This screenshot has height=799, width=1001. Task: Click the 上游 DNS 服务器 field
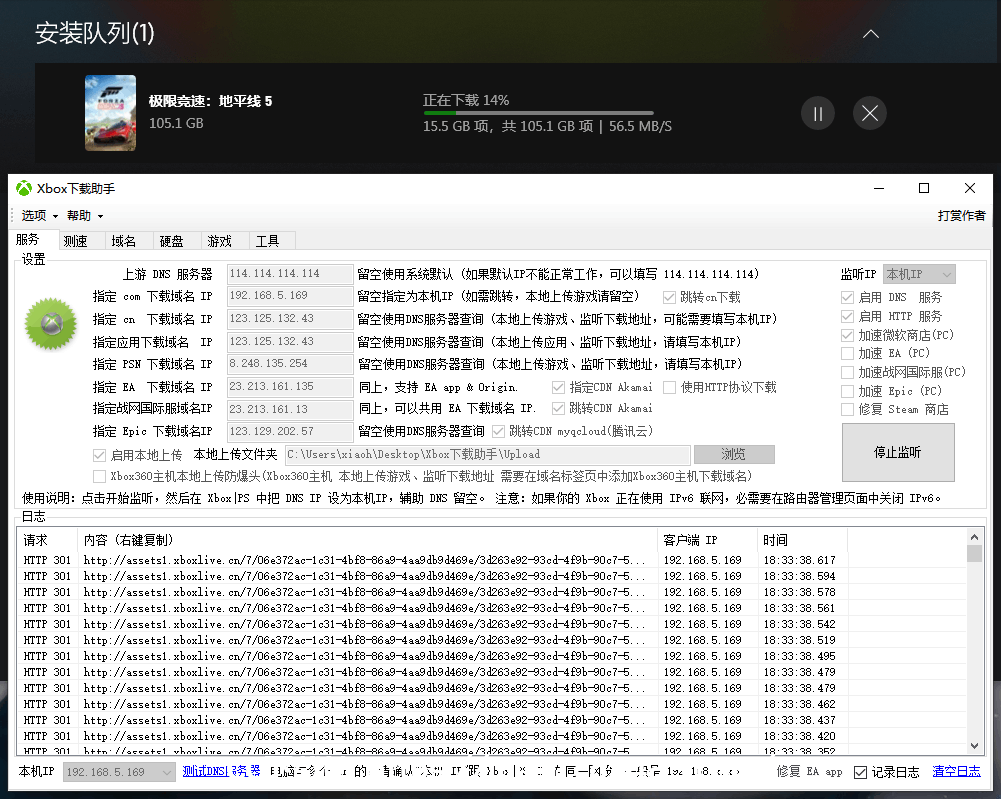coord(290,274)
